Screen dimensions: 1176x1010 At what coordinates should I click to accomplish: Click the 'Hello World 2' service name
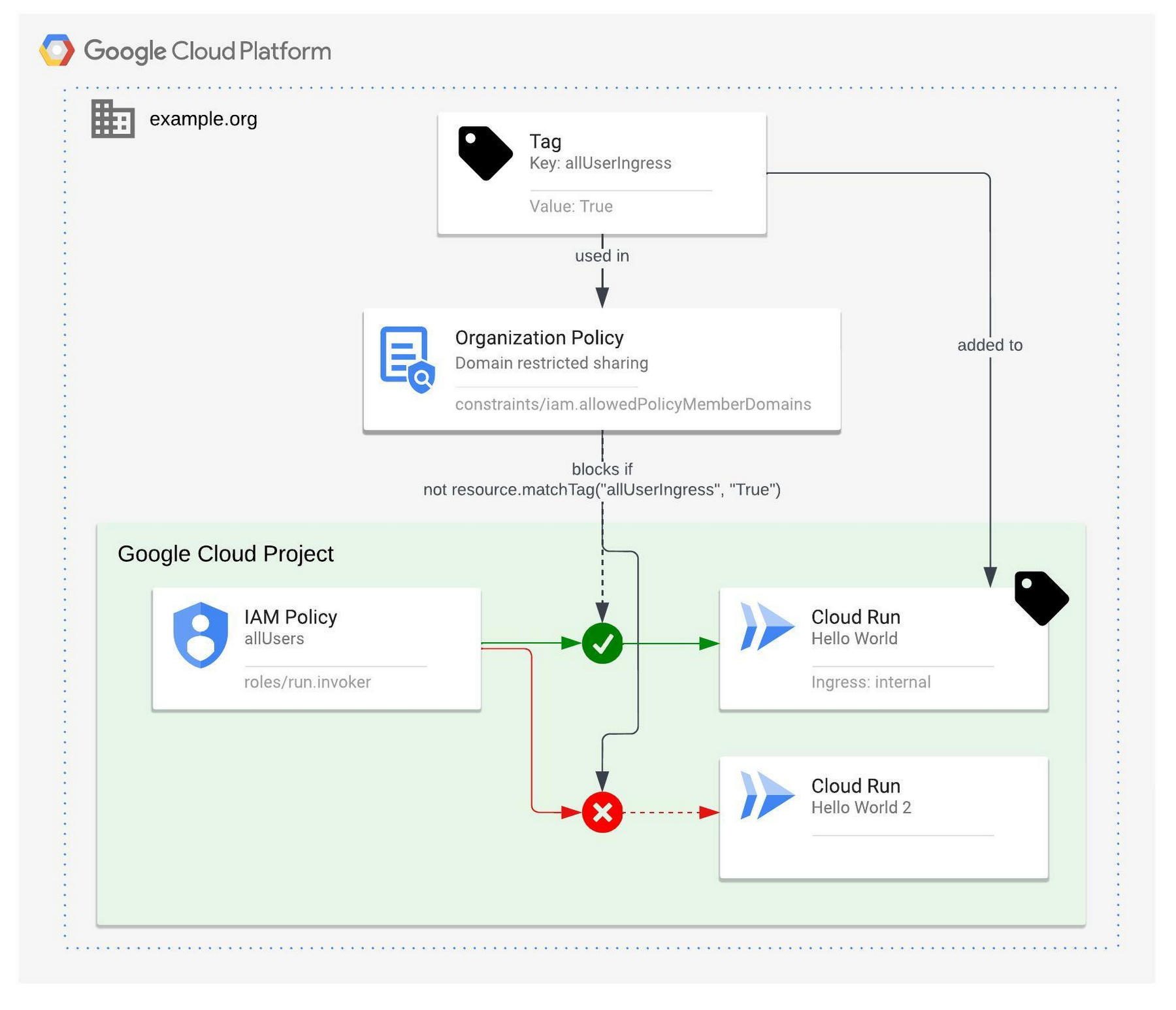tap(861, 808)
